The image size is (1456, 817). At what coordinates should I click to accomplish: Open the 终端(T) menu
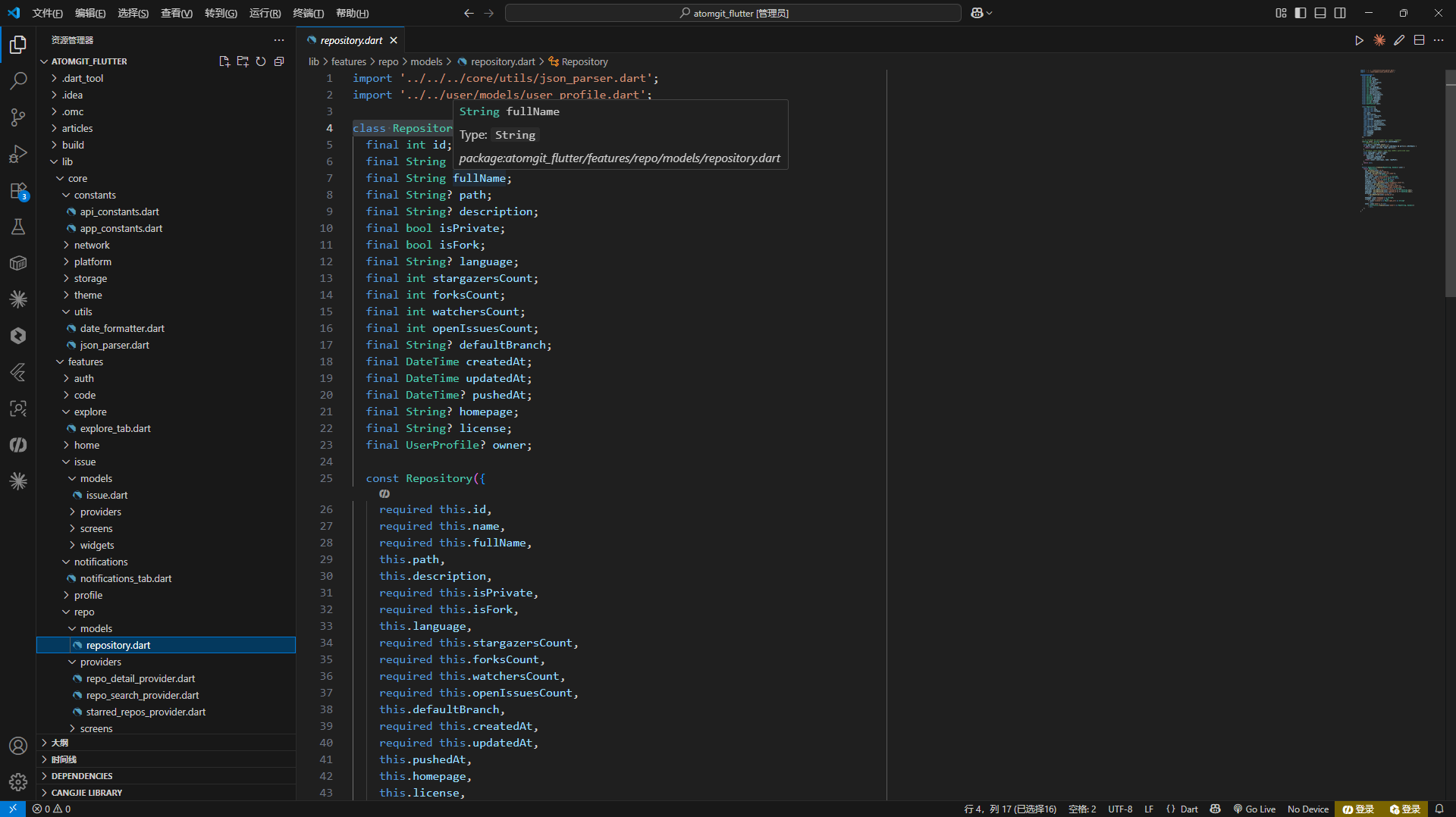[308, 13]
